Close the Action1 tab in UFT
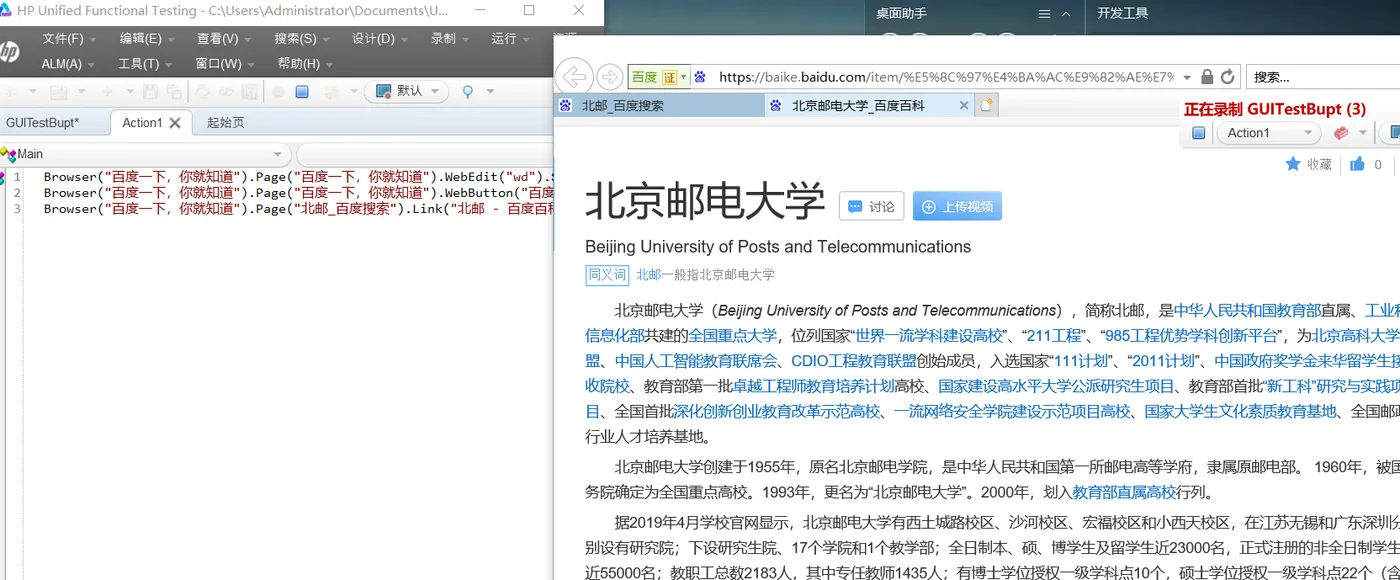Viewport: 1400px width, 580px height. (174, 123)
